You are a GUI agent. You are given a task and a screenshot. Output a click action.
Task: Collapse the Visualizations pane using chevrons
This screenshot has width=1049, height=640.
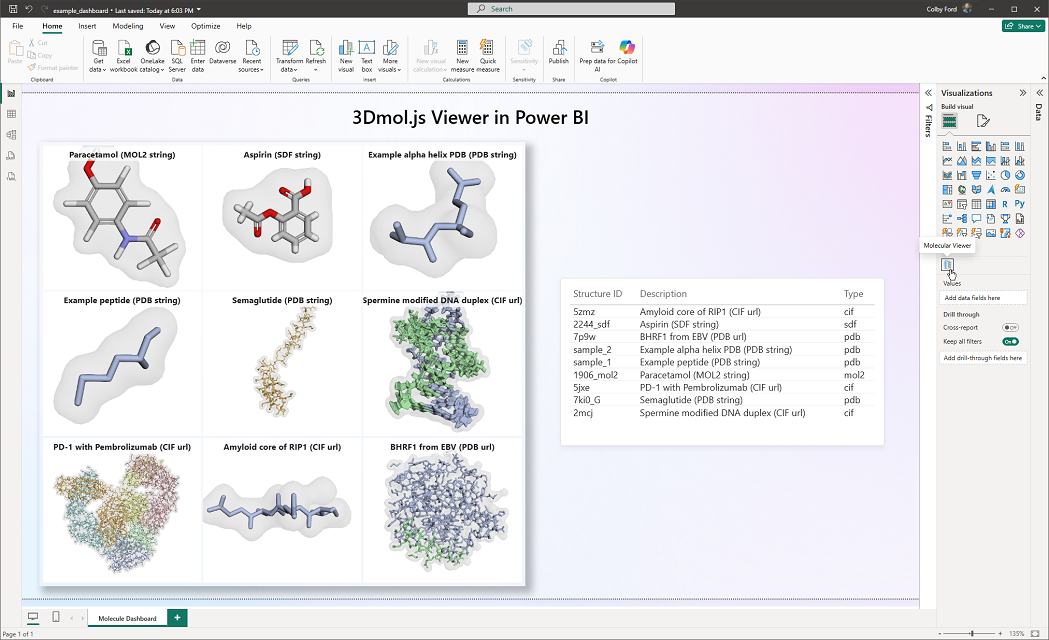(x=1023, y=93)
